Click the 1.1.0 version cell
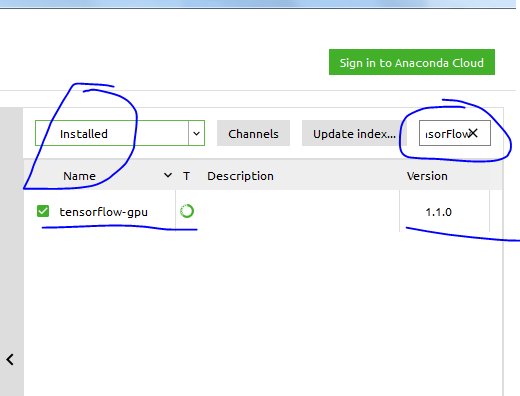The width and height of the screenshot is (520, 396). (x=438, y=212)
